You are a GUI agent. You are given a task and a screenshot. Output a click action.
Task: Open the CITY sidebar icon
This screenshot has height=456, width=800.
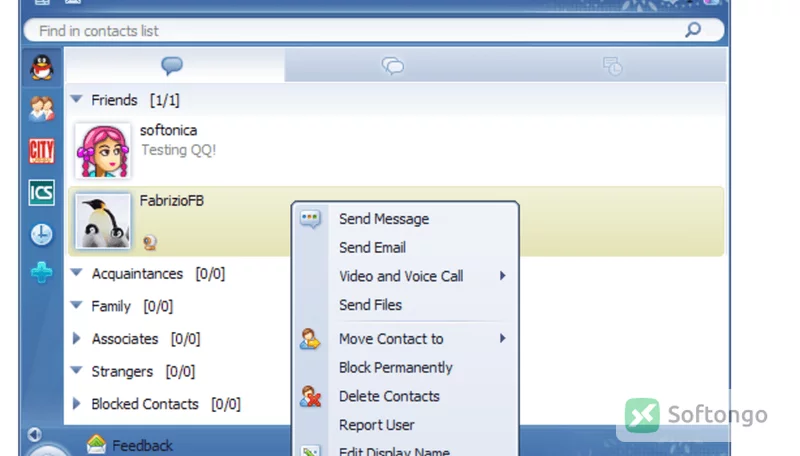tap(42, 151)
